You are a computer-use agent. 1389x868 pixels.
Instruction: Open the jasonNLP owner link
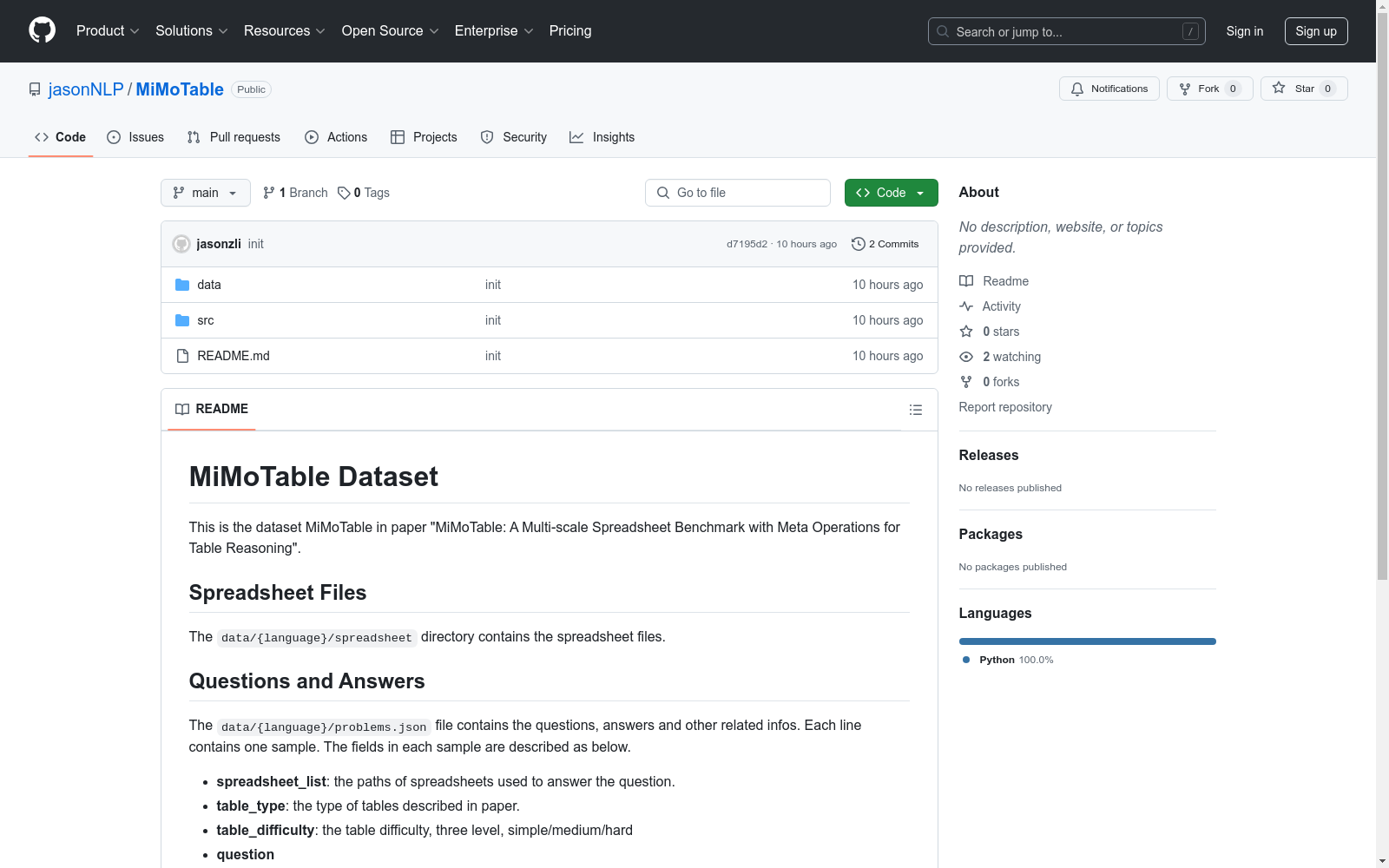pyautogui.click(x=86, y=89)
